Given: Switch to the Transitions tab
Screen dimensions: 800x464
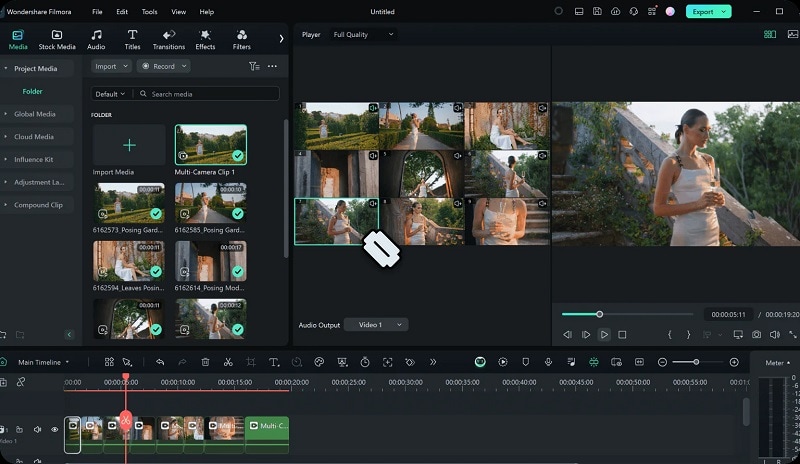Looking at the screenshot, I should coord(168,40).
